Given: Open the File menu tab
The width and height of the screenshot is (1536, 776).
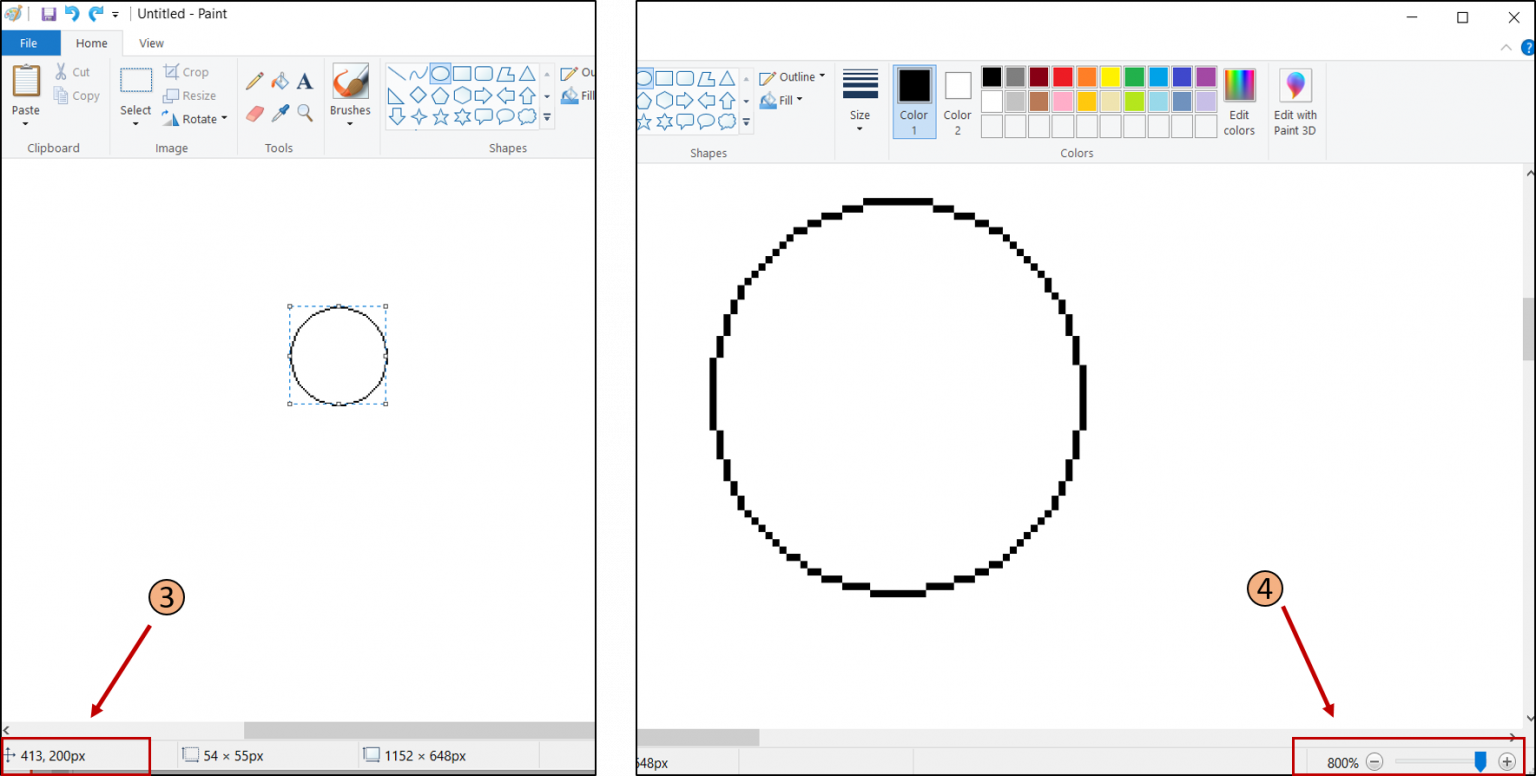Looking at the screenshot, I should pos(29,43).
